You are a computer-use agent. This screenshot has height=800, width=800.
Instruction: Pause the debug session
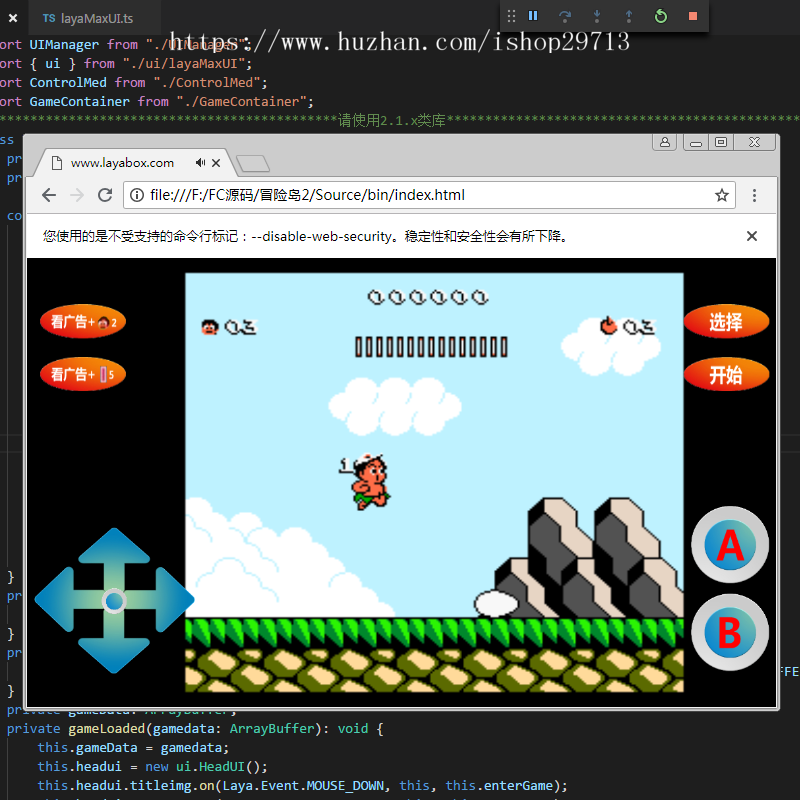click(x=533, y=16)
